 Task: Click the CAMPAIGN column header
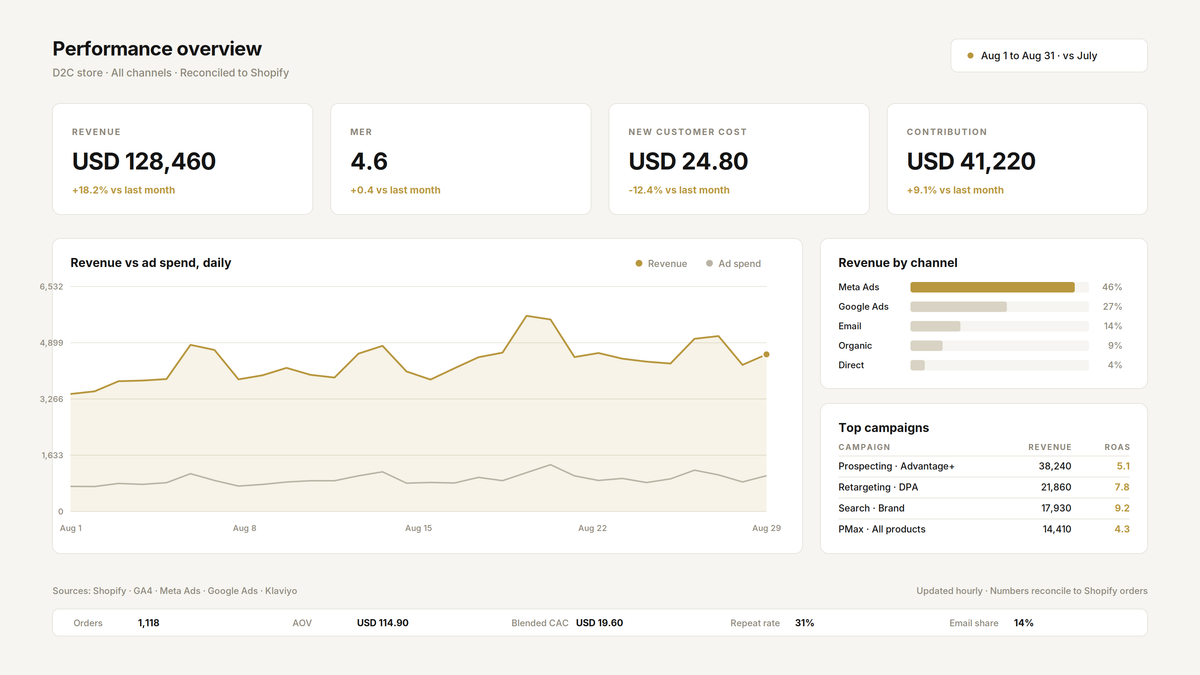pos(864,447)
